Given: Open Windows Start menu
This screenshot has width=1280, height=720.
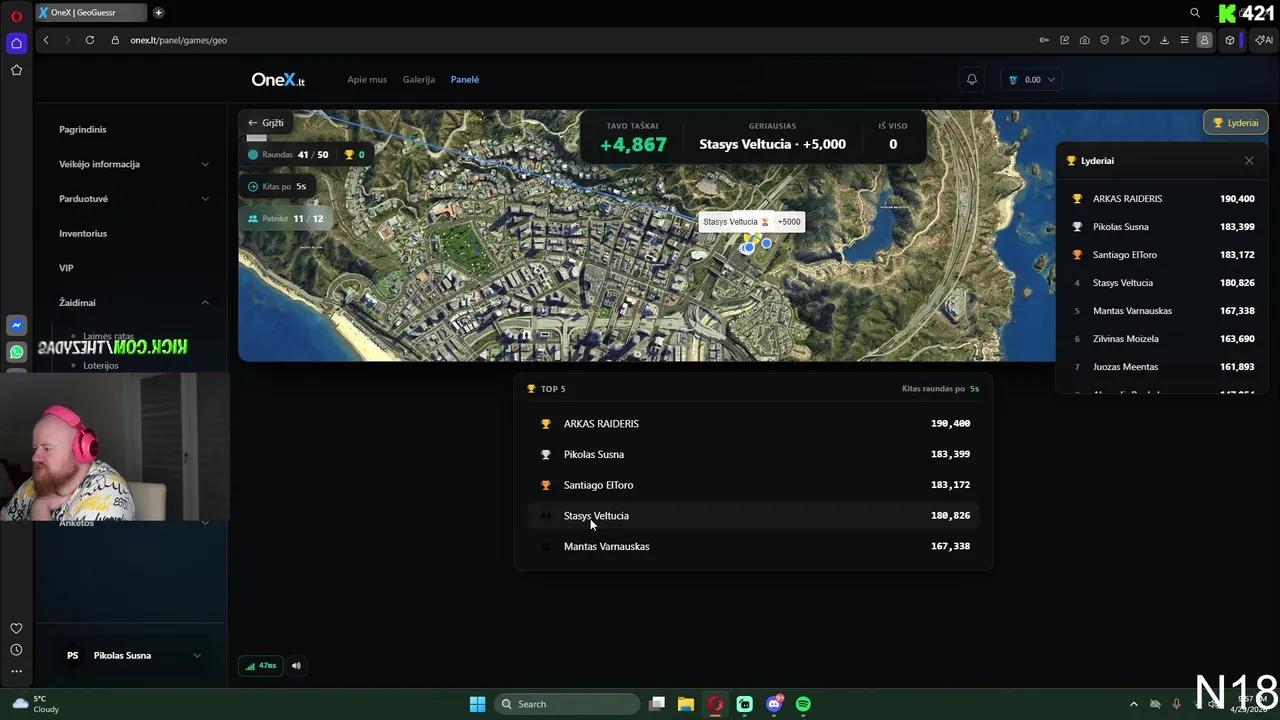Looking at the screenshot, I should (x=477, y=704).
